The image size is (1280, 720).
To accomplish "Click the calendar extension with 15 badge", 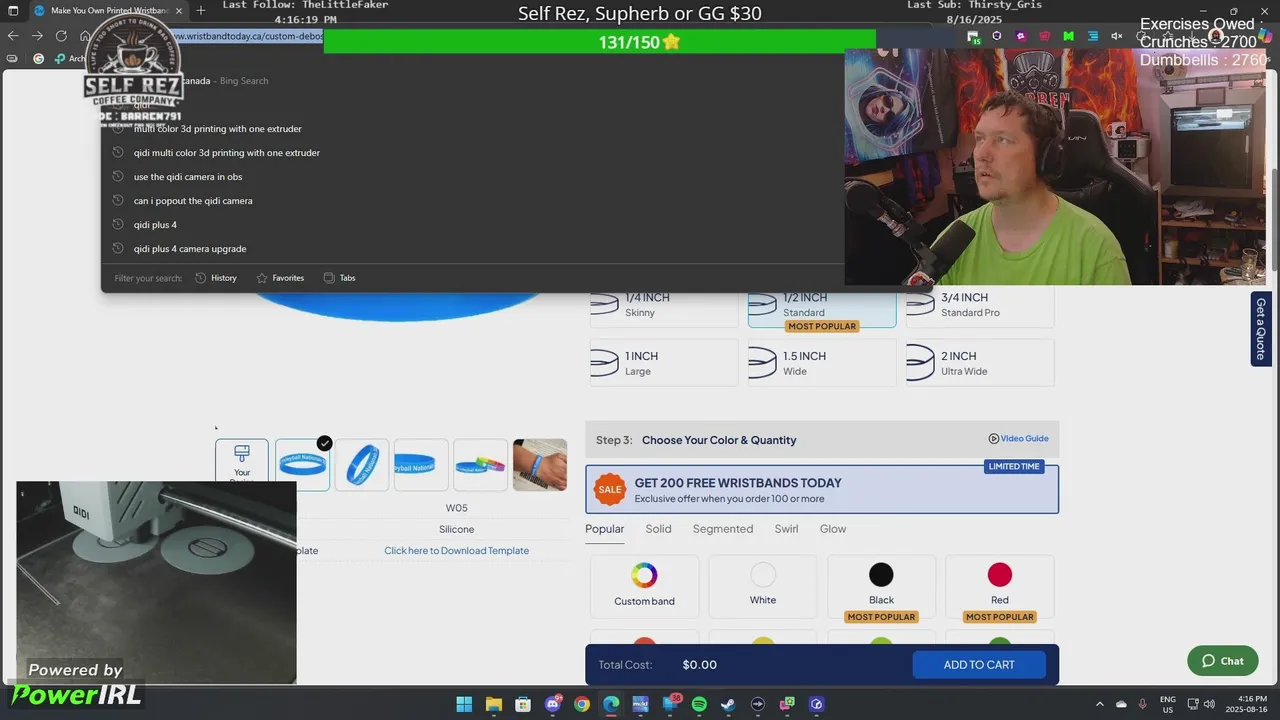I will [x=973, y=36].
